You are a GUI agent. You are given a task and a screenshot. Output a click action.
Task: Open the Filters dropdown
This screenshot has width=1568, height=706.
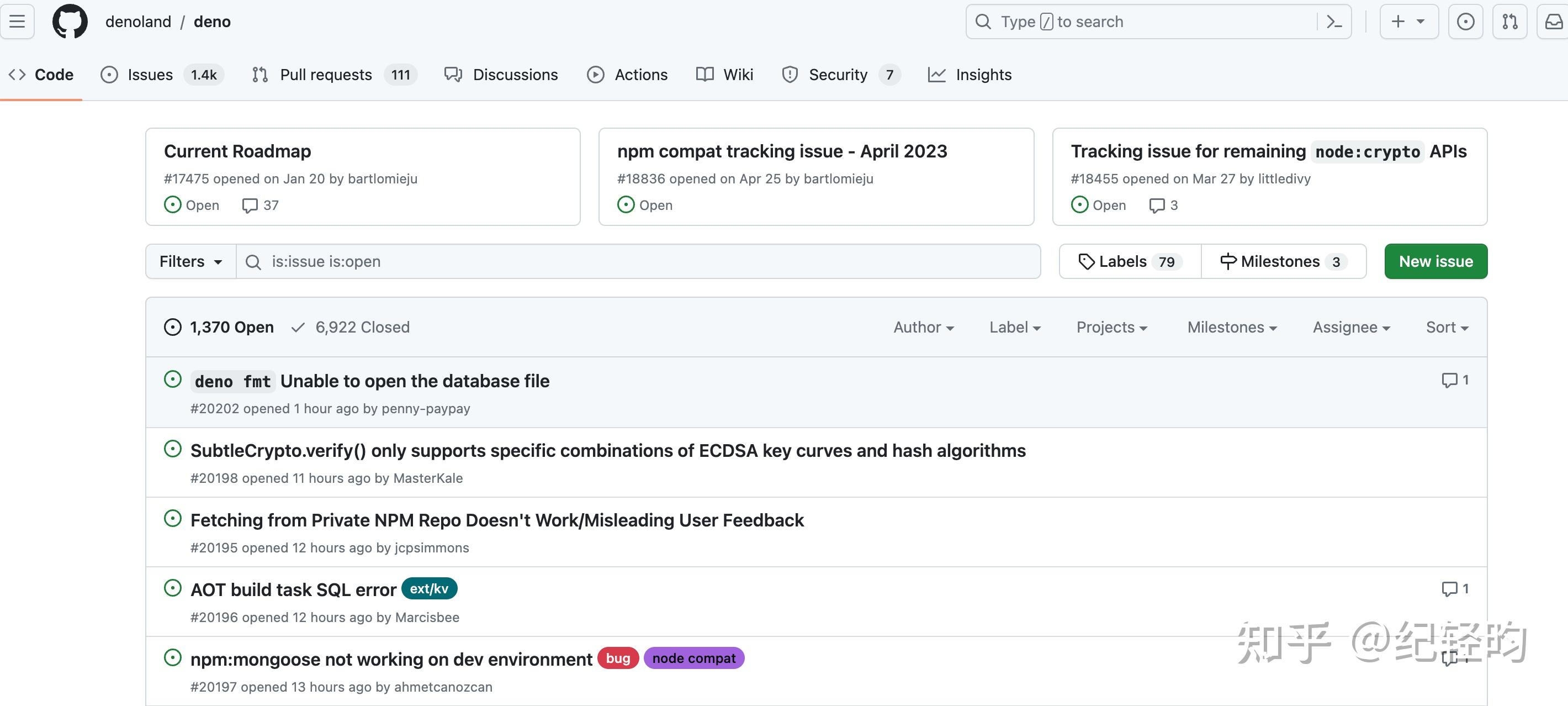click(190, 261)
